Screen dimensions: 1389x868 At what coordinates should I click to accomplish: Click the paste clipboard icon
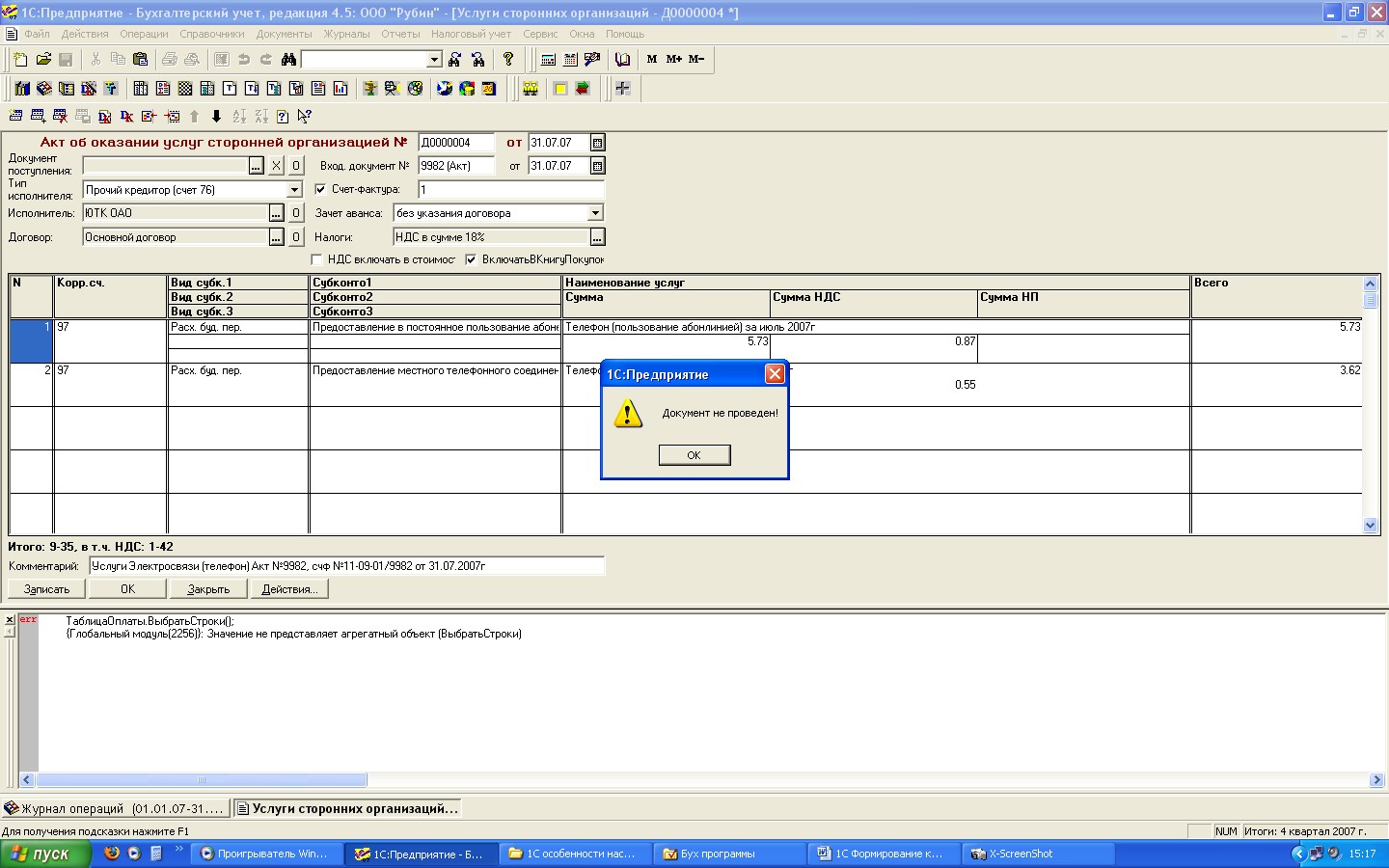140,60
